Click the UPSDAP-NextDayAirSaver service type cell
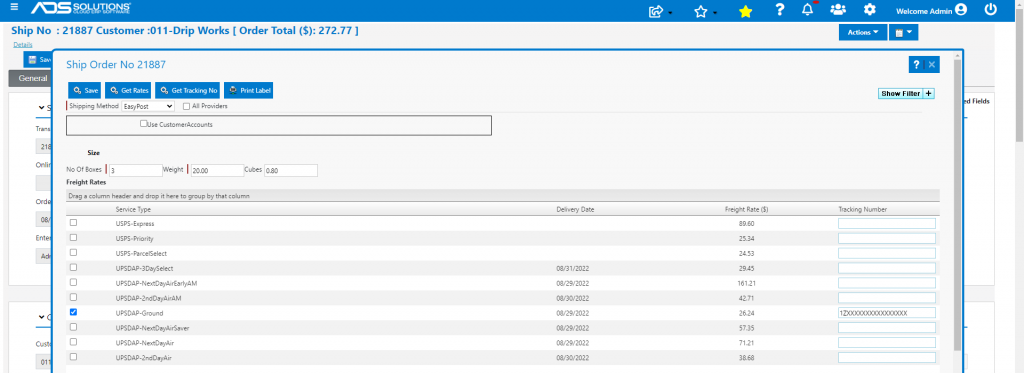The height and width of the screenshot is (373, 1024). pos(152,328)
